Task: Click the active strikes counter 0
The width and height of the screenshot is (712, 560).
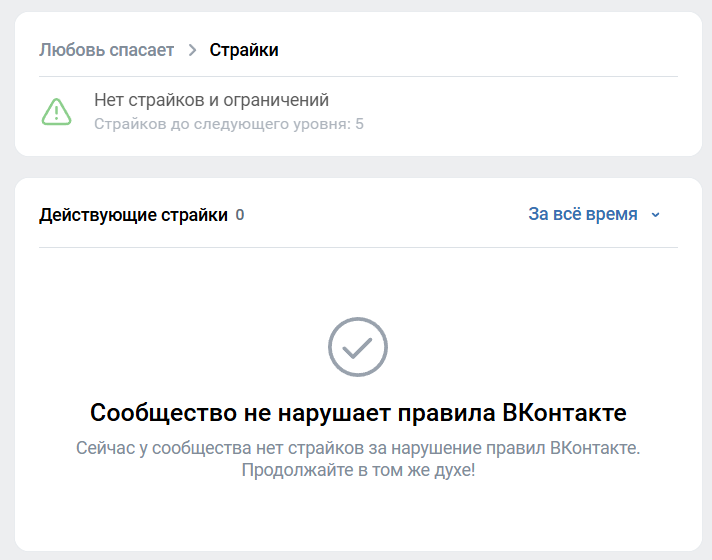Action: [x=240, y=215]
